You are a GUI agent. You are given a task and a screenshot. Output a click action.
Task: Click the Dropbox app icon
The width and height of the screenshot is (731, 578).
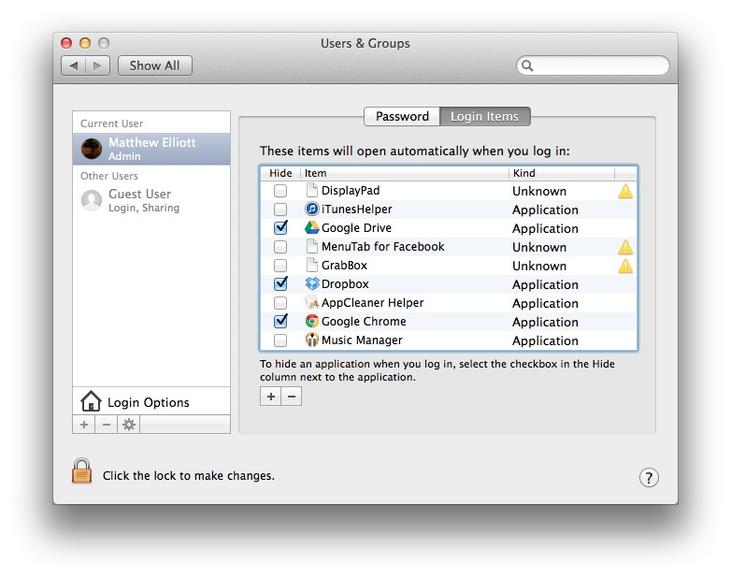pyautogui.click(x=311, y=283)
